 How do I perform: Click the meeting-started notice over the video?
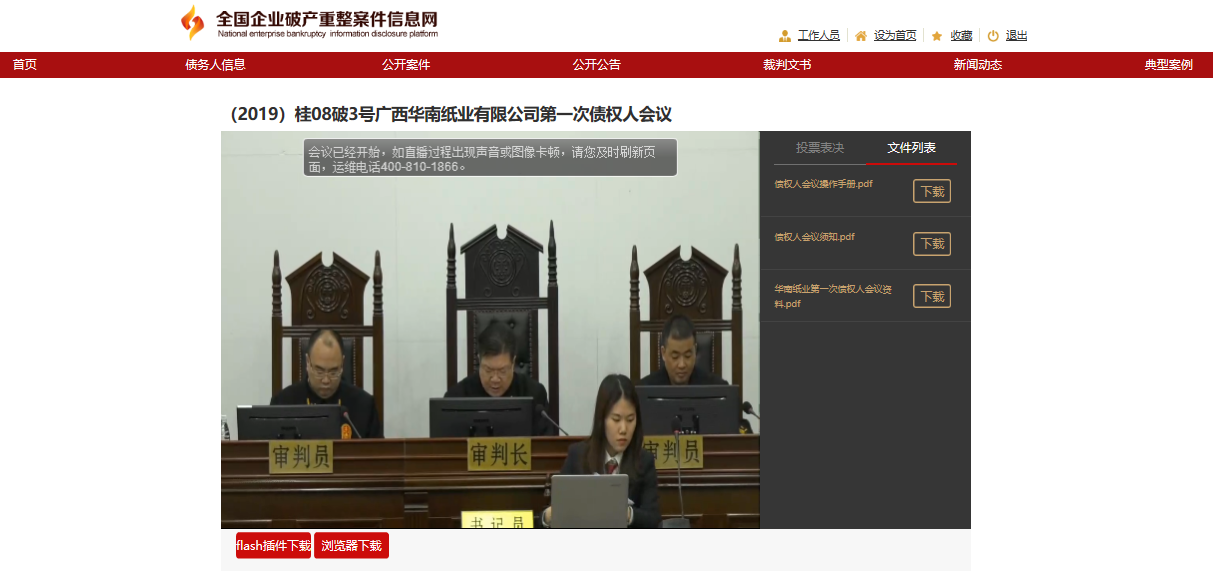(490, 158)
